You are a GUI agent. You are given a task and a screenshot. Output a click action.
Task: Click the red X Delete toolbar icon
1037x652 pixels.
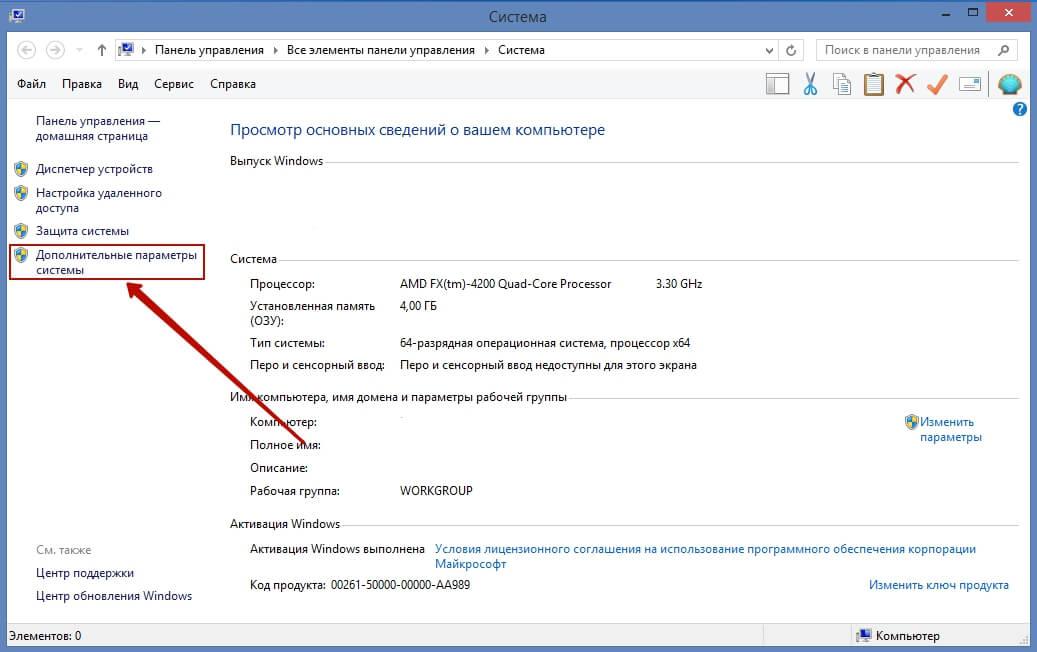pyautogui.click(x=905, y=84)
